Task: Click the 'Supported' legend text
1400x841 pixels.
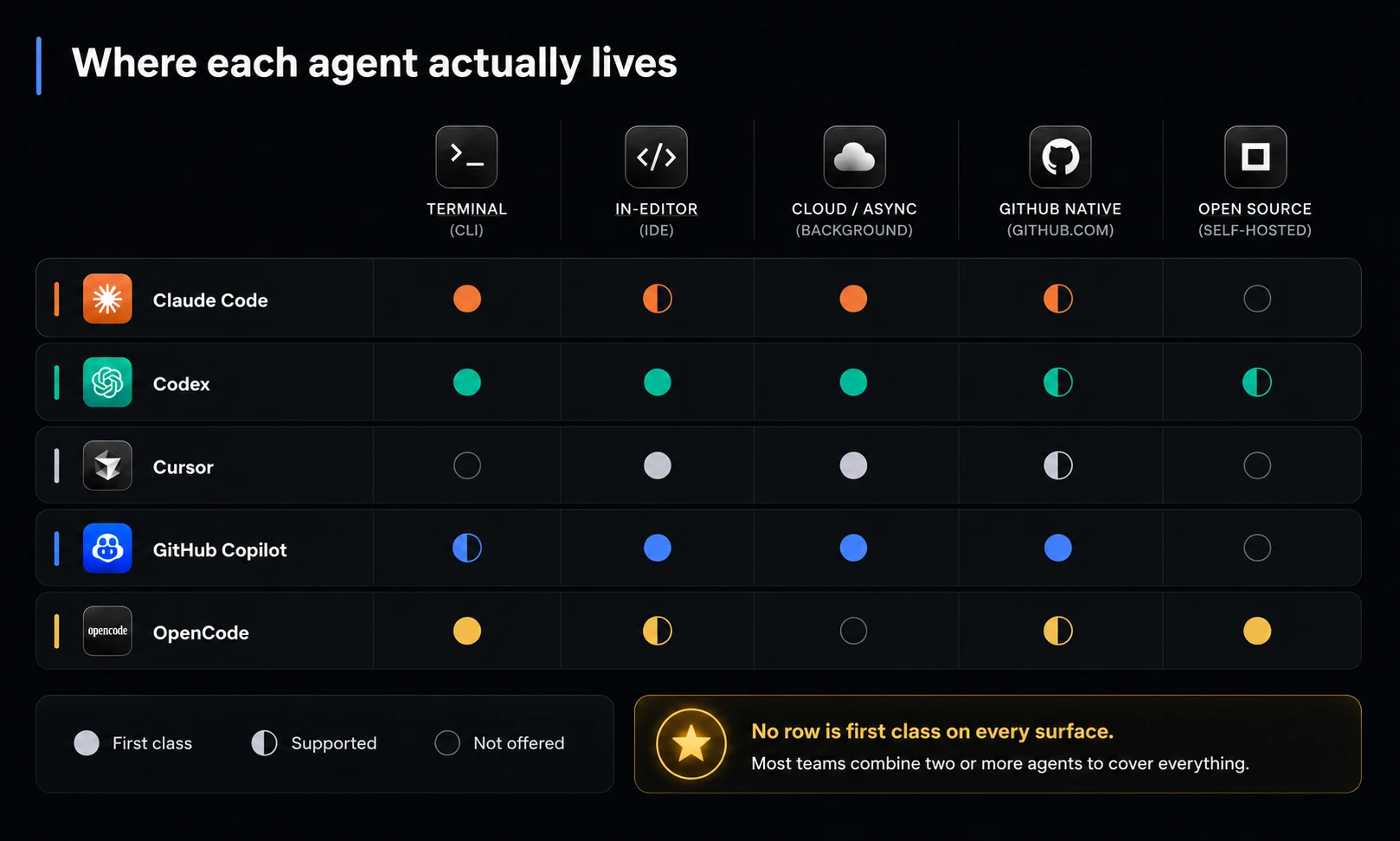Action: pyautogui.click(x=334, y=743)
